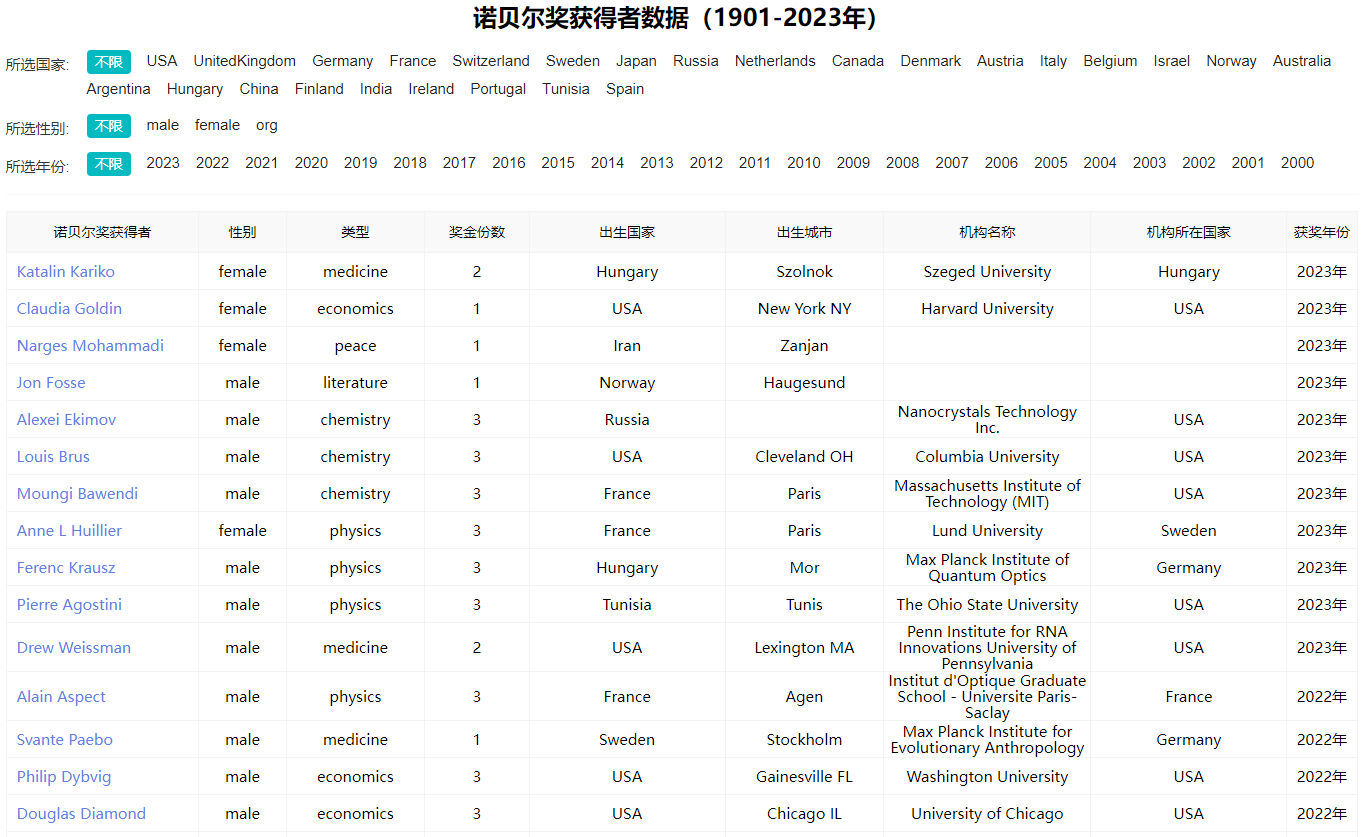
Task: Choose UnitedKingdom from the country filter
Action: click(244, 61)
